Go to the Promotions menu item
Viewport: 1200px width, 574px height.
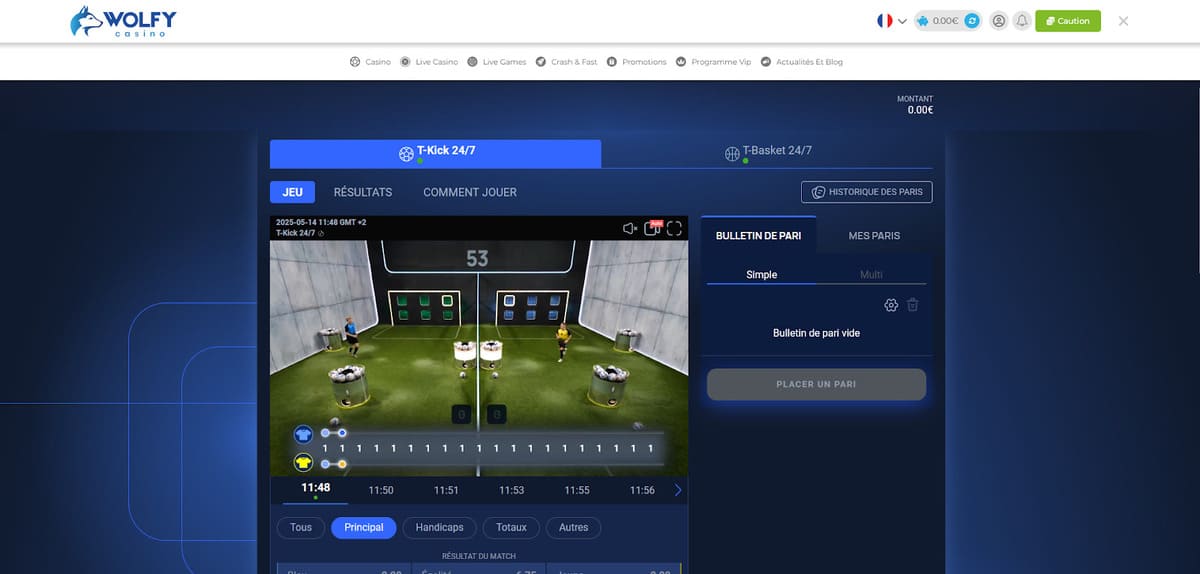coord(636,62)
